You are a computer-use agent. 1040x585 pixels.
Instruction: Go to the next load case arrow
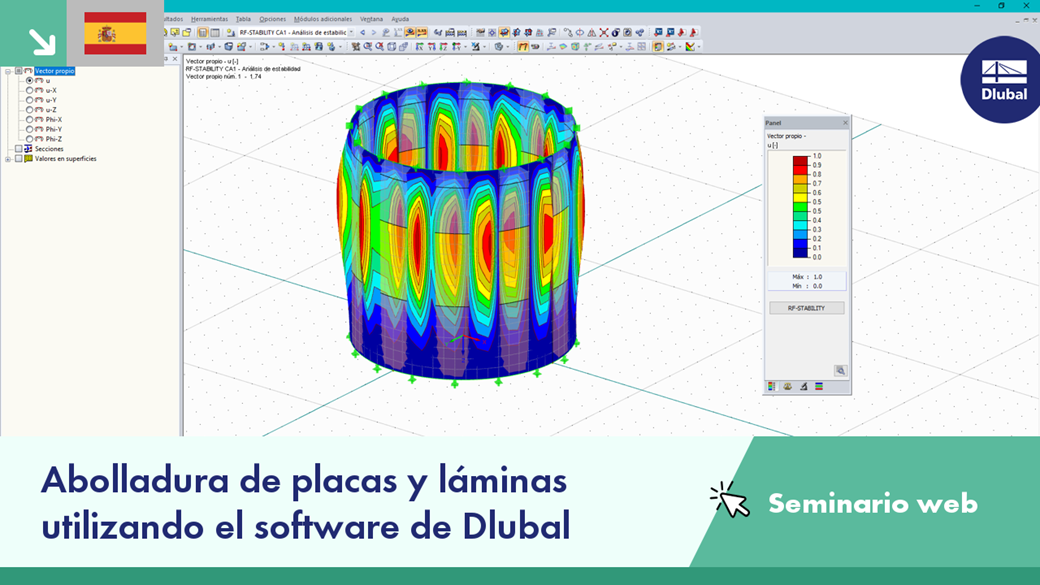(x=374, y=32)
